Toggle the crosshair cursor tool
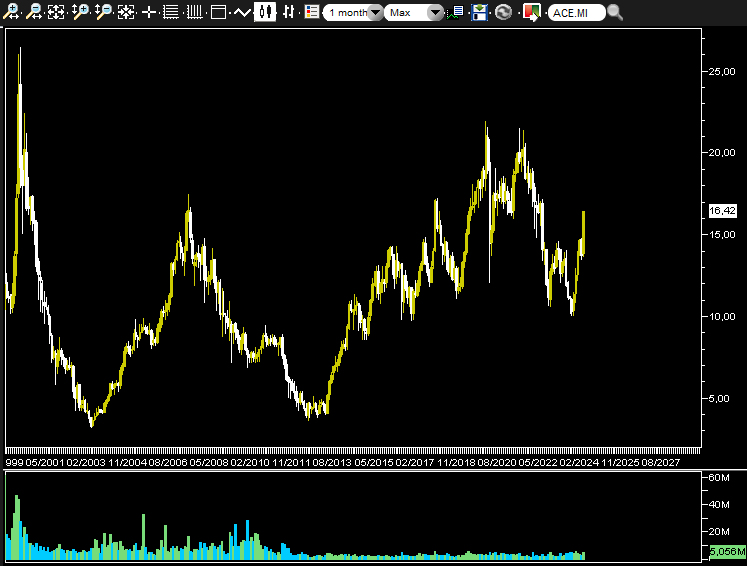 (x=149, y=12)
